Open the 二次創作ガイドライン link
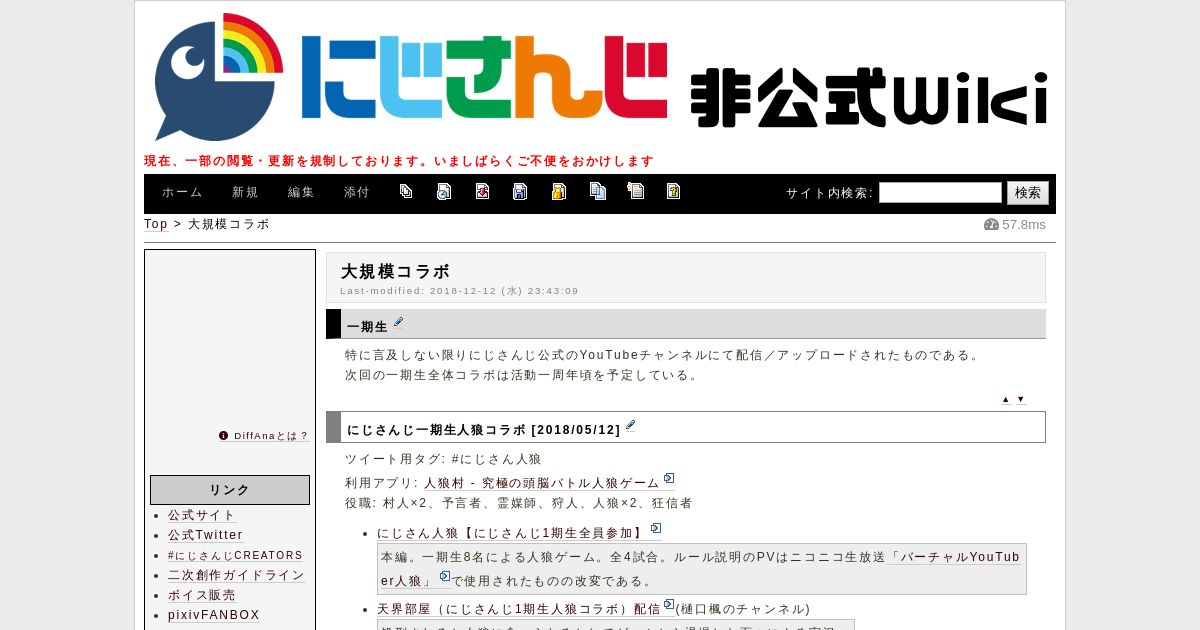This screenshot has height=630, width=1200. pyautogui.click(x=237, y=575)
